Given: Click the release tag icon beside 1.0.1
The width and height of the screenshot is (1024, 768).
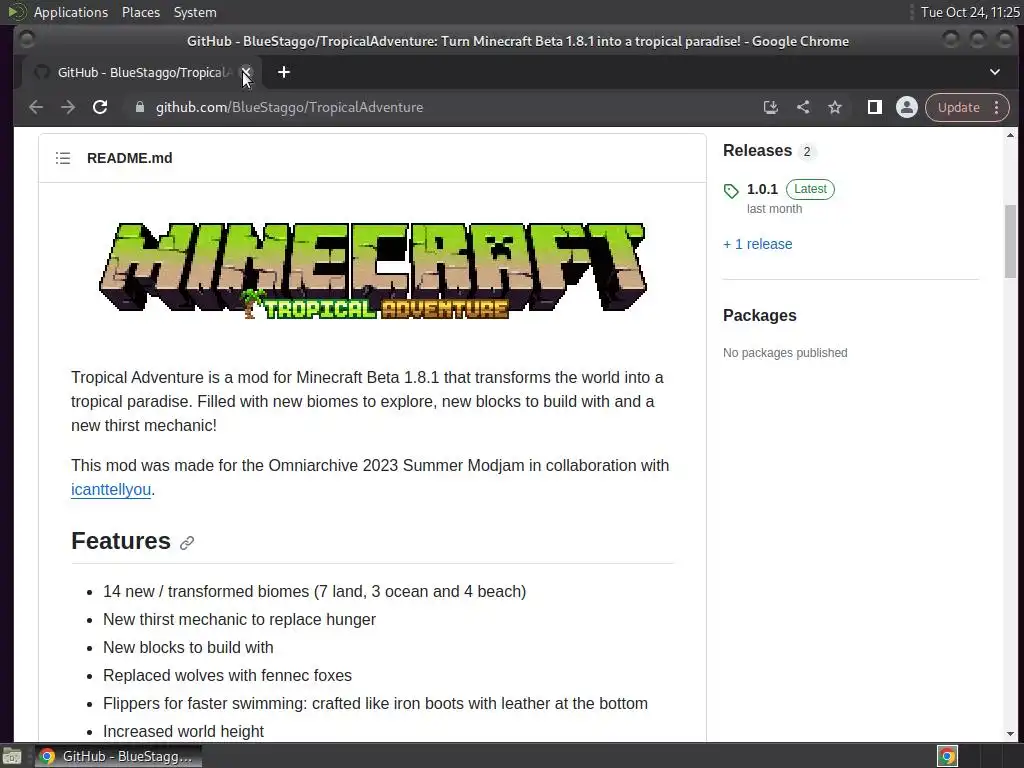Looking at the screenshot, I should (x=731, y=191).
